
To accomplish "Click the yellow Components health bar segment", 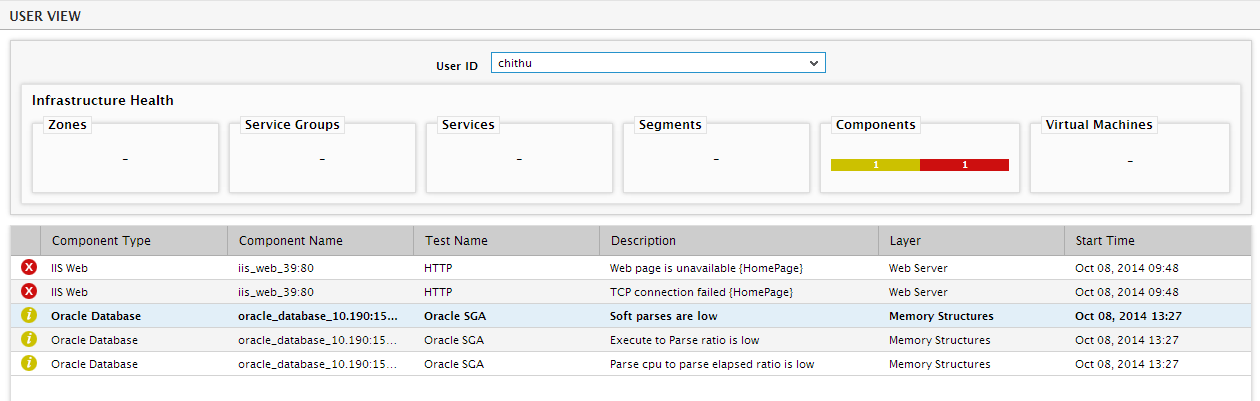I will tap(875, 165).
